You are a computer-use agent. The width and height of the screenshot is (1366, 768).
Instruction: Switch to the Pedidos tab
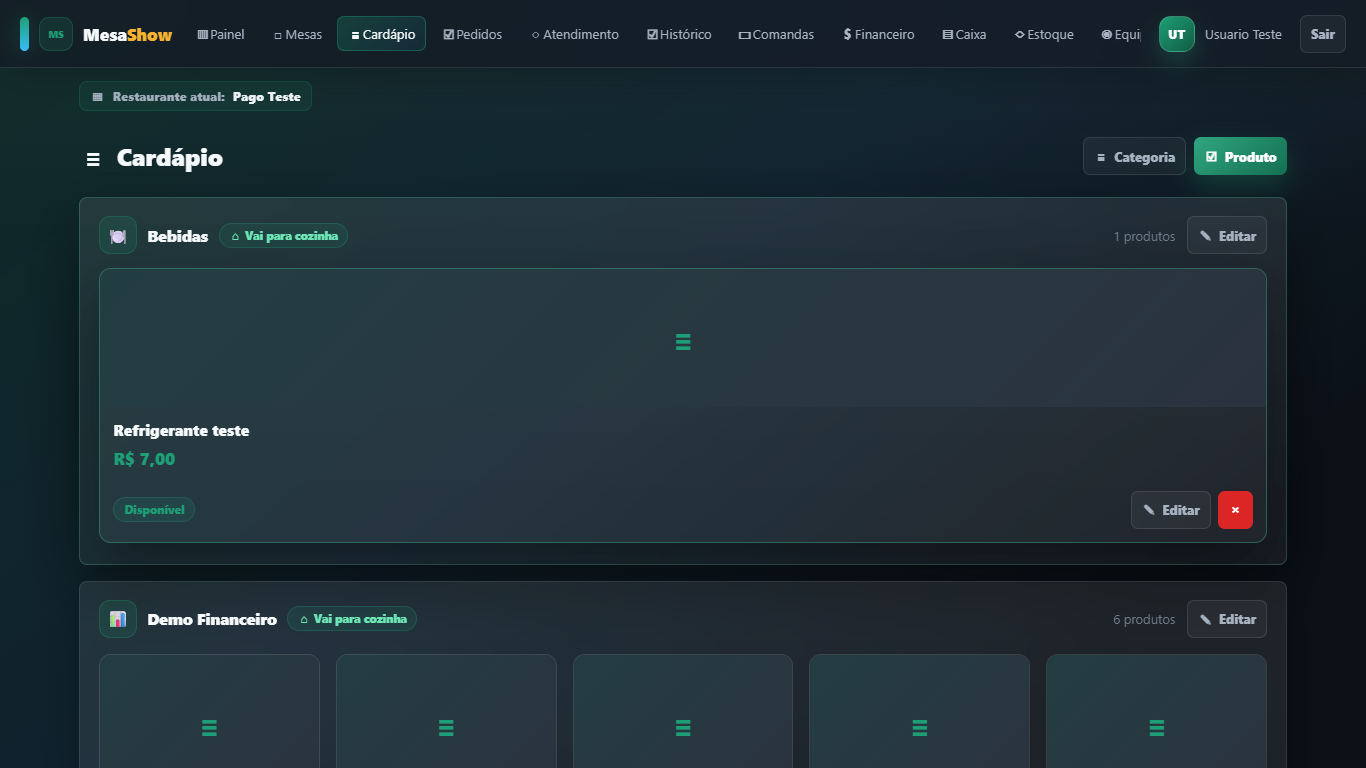pos(473,34)
